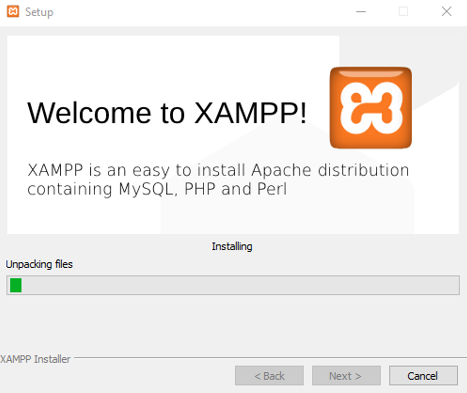
Task: Click the green installation progress bar
Action: pyautogui.click(x=233, y=285)
